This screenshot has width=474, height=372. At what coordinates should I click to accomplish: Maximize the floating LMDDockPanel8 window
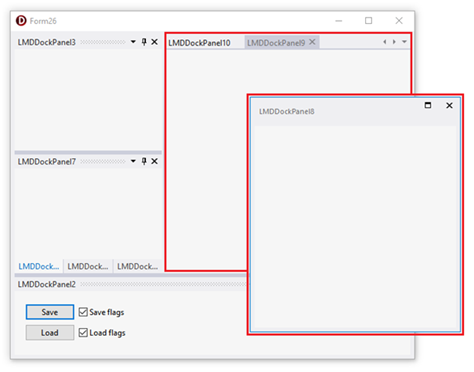click(428, 105)
